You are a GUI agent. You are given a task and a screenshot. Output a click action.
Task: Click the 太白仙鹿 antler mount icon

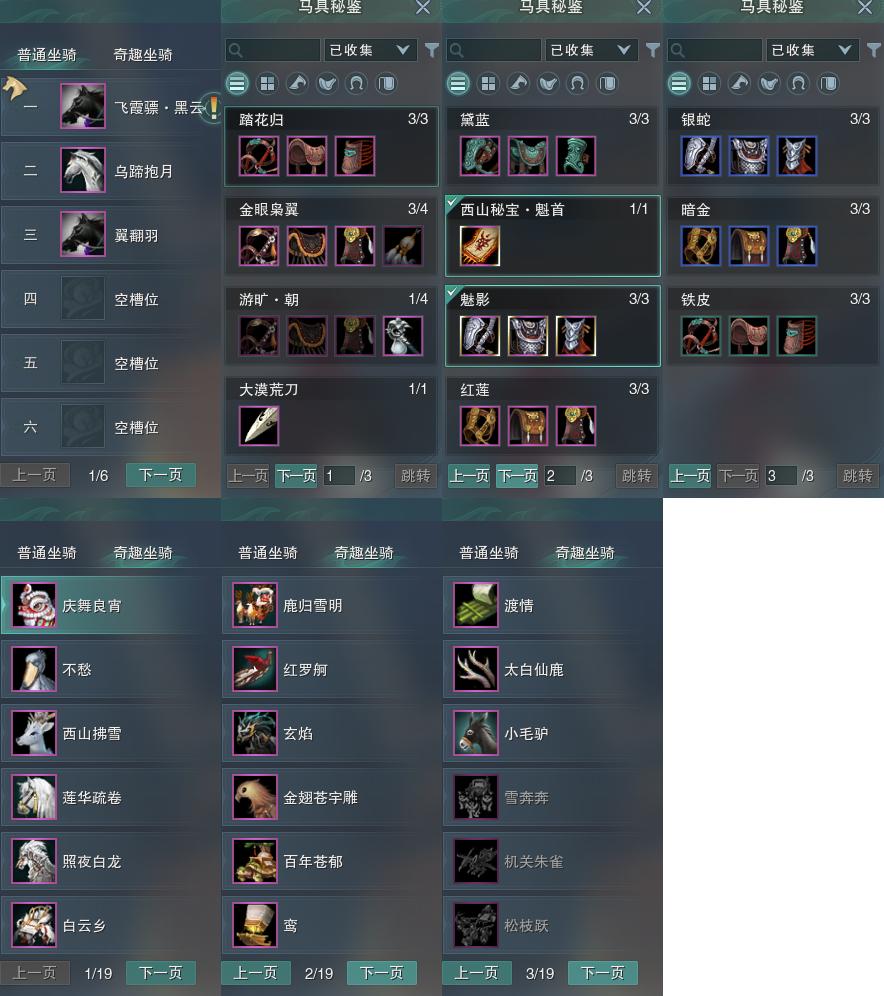coord(476,669)
